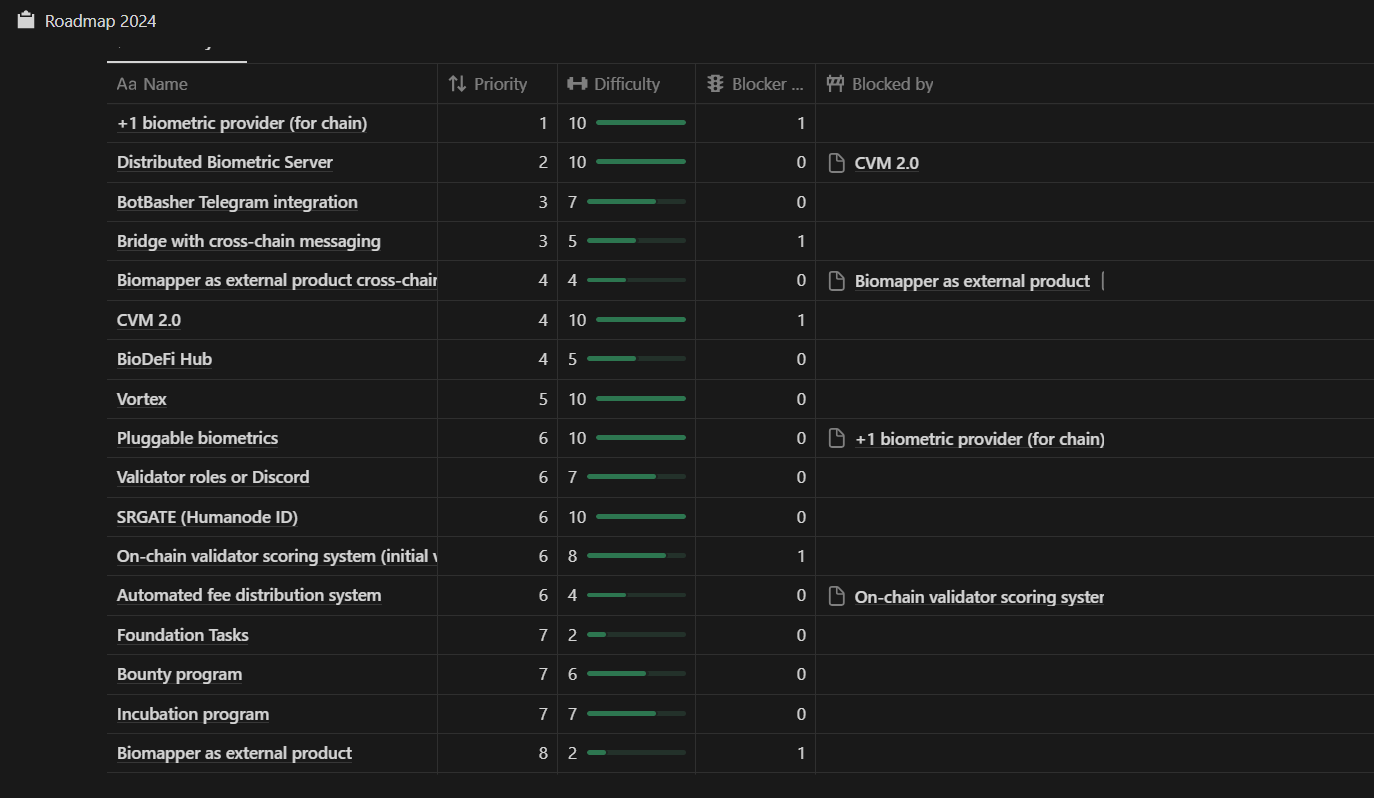This screenshot has height=798, width=1374.
Task: Click page icon beside Biomapper as external product relation
Action: (837, 281)
